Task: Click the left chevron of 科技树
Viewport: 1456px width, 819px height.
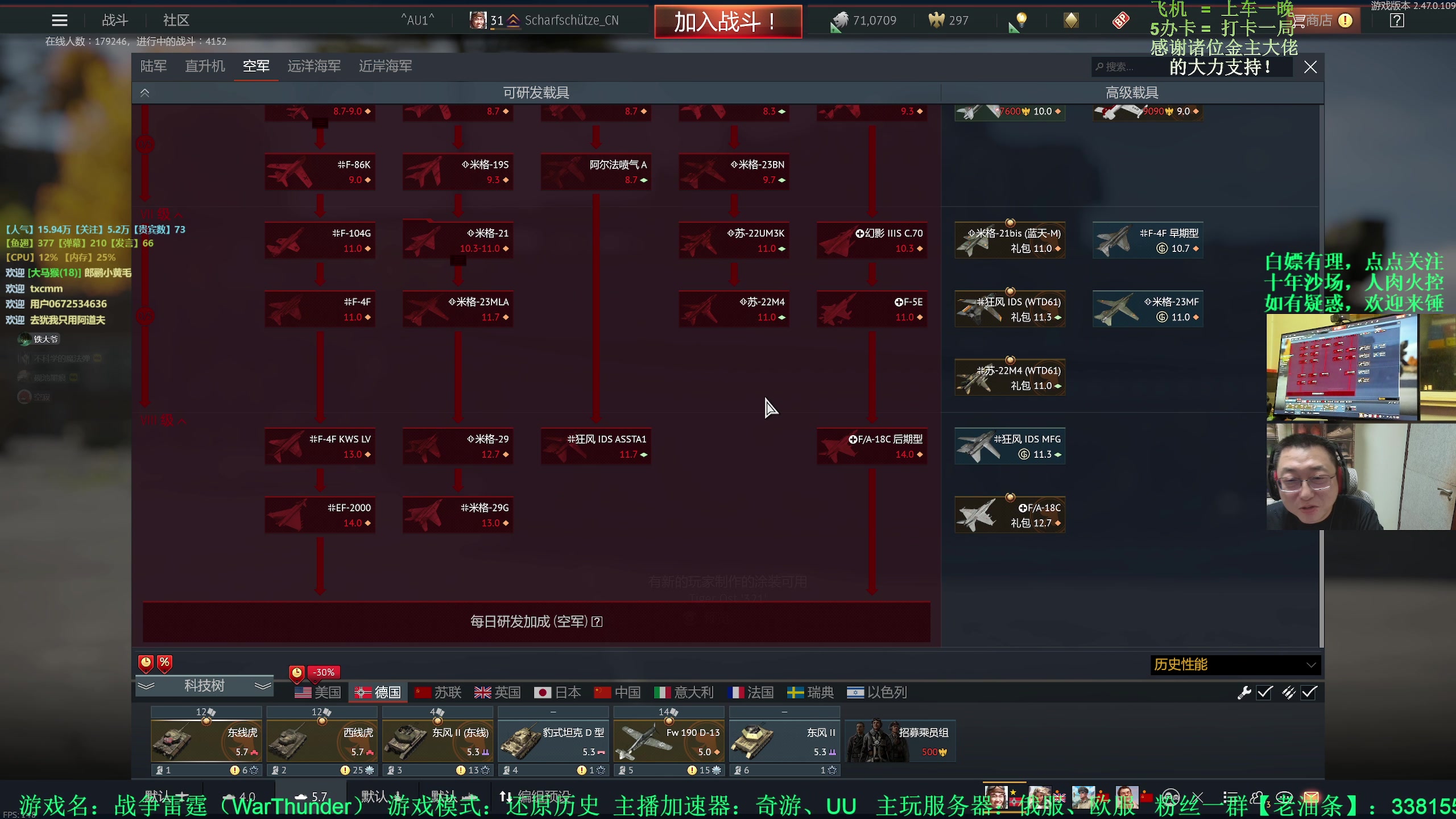Action: pyautogui.click(x=146, y=686)
